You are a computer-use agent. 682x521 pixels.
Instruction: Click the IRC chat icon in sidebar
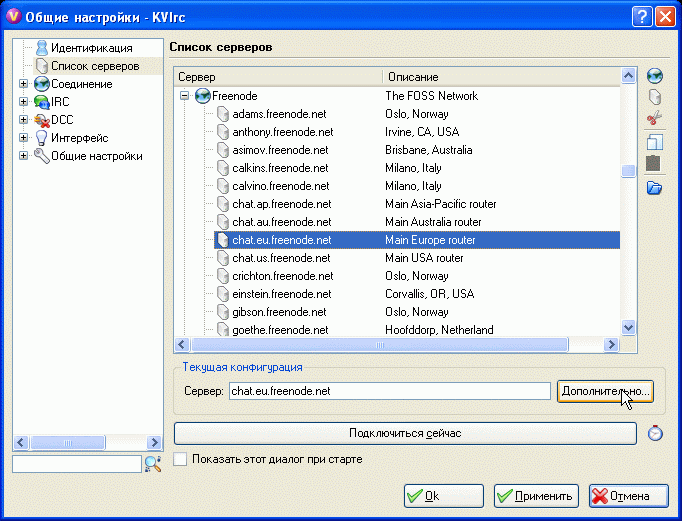click(x=42, y=102)
